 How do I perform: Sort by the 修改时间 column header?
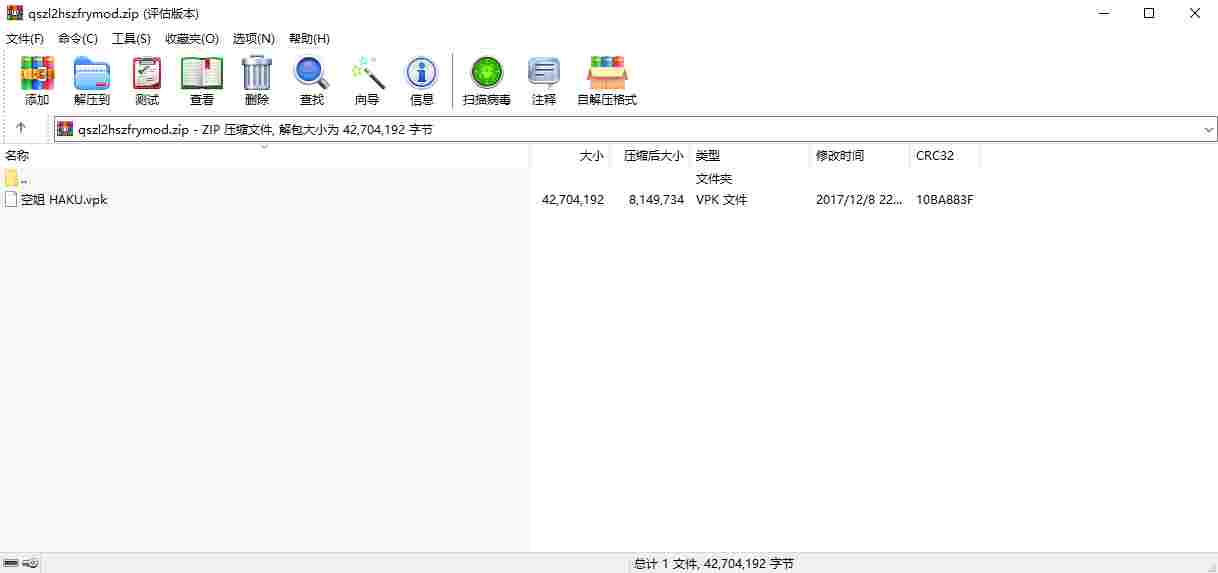click(860, 156)
